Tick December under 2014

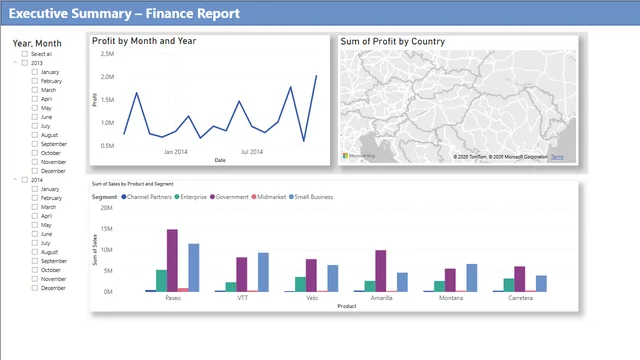35,288
